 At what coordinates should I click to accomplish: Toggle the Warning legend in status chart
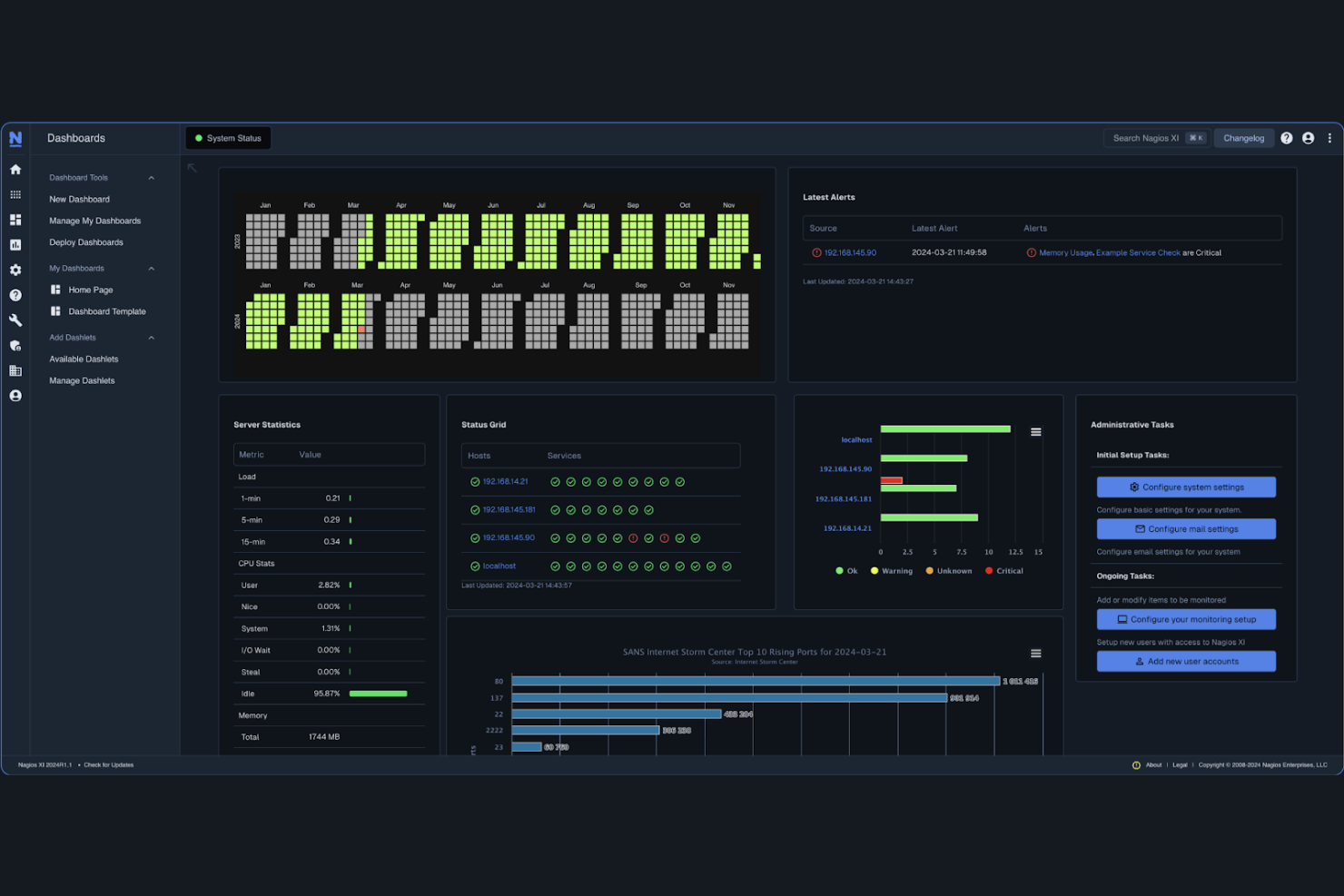(891, 570)
